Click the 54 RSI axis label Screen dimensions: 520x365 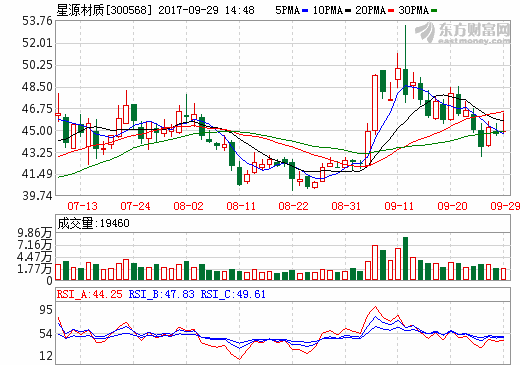[46, 334]
